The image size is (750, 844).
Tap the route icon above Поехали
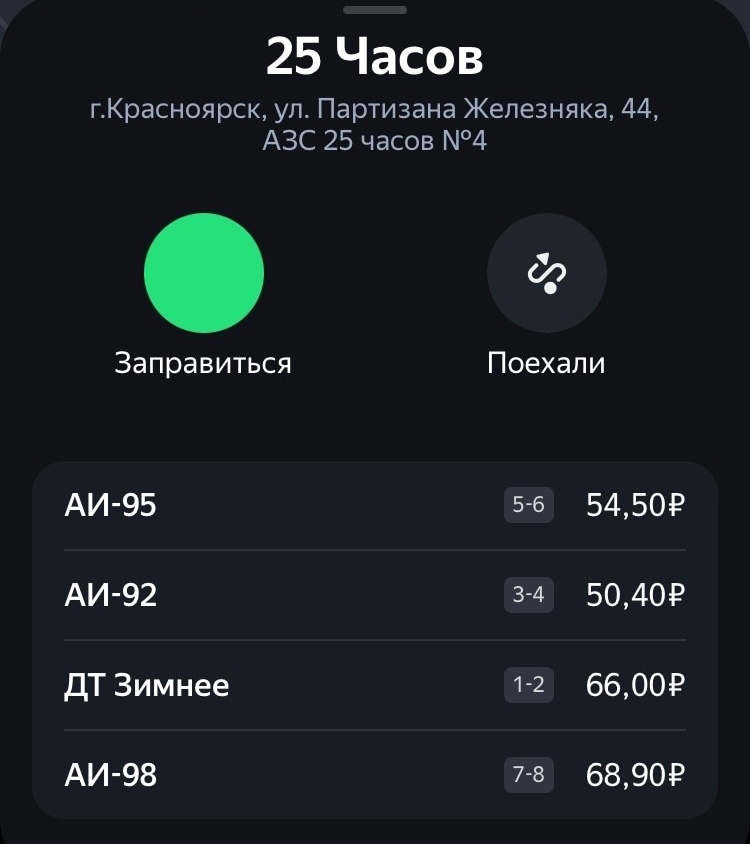(547, 273)
